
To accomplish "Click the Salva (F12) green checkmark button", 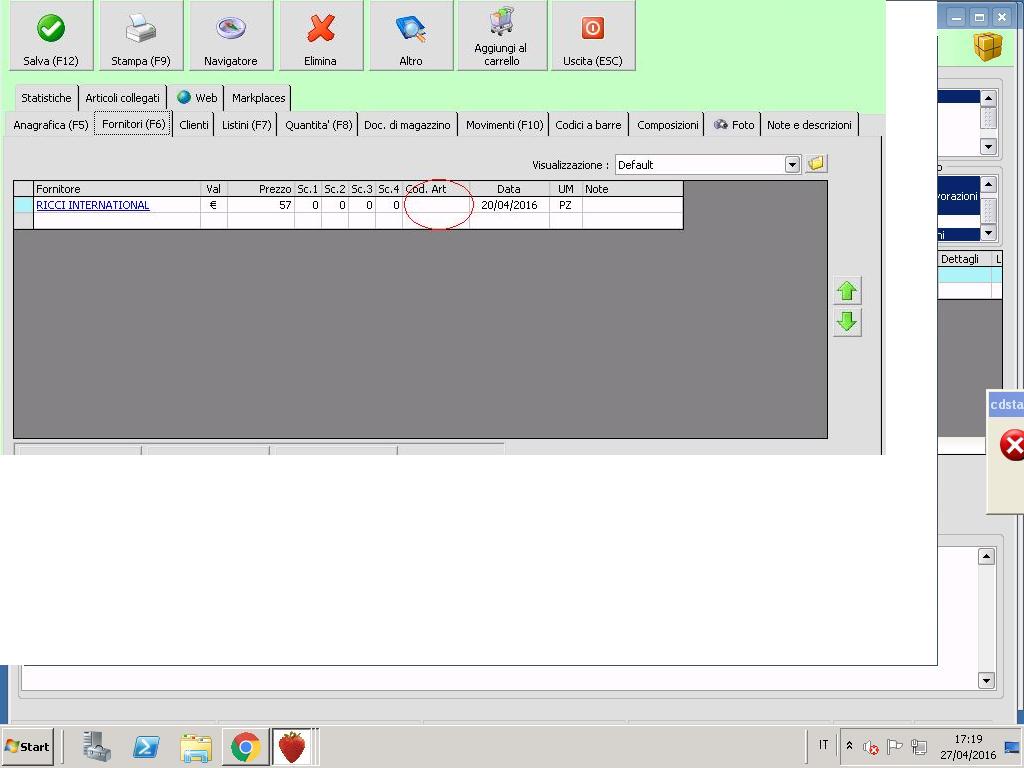I will pos(51,35).
